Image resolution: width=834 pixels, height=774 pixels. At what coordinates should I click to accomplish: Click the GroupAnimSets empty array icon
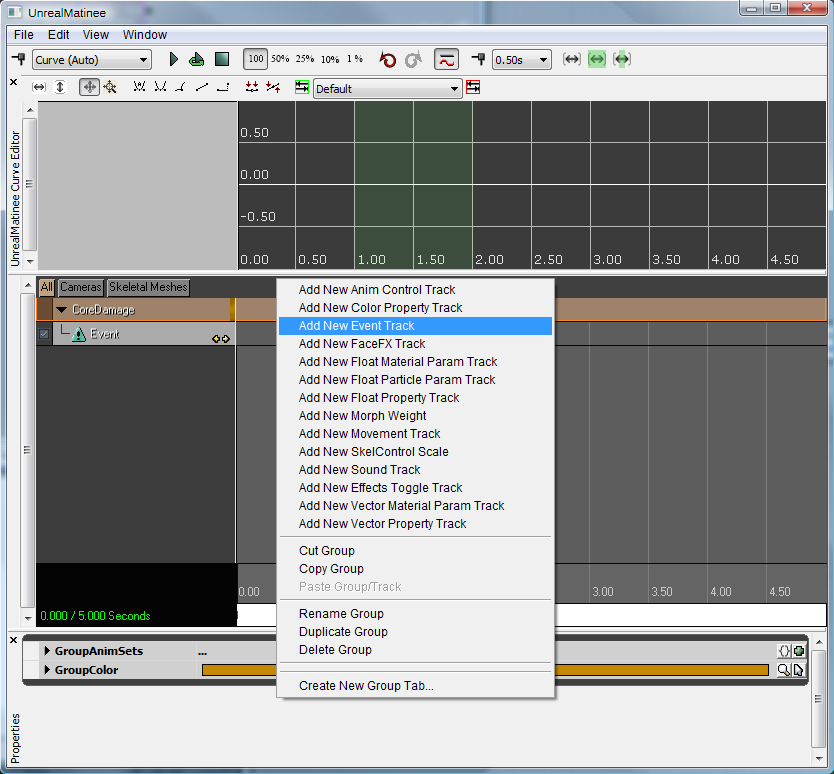[x=783, y=651]
